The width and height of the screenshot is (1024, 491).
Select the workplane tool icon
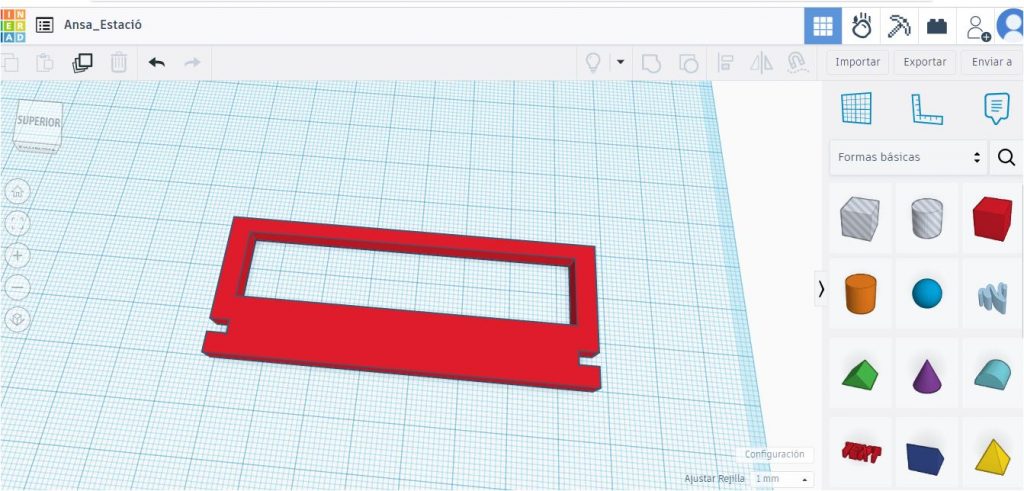coord(856,108)
